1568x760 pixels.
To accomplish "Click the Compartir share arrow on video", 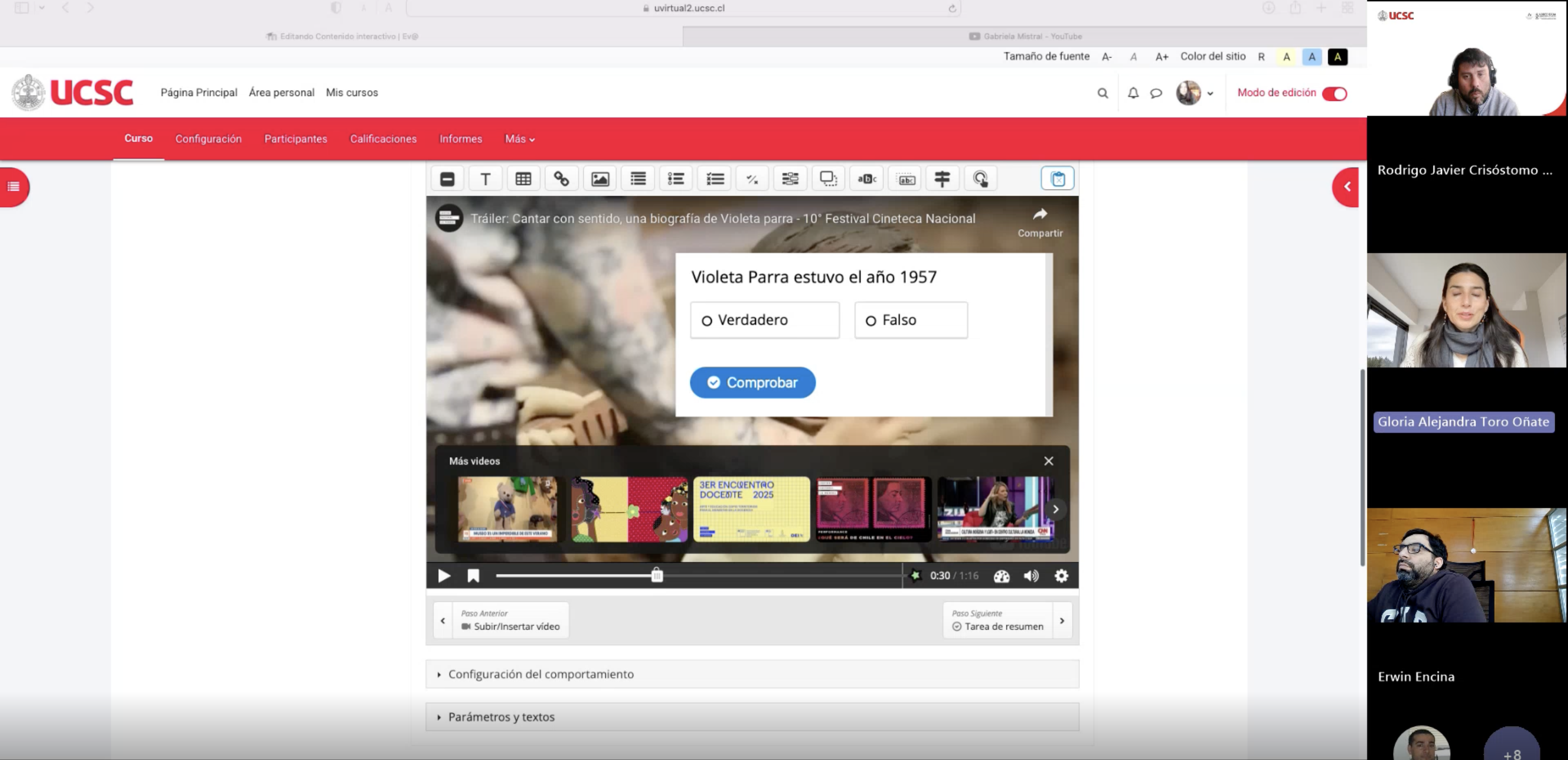I will [x=1039, y=214].
